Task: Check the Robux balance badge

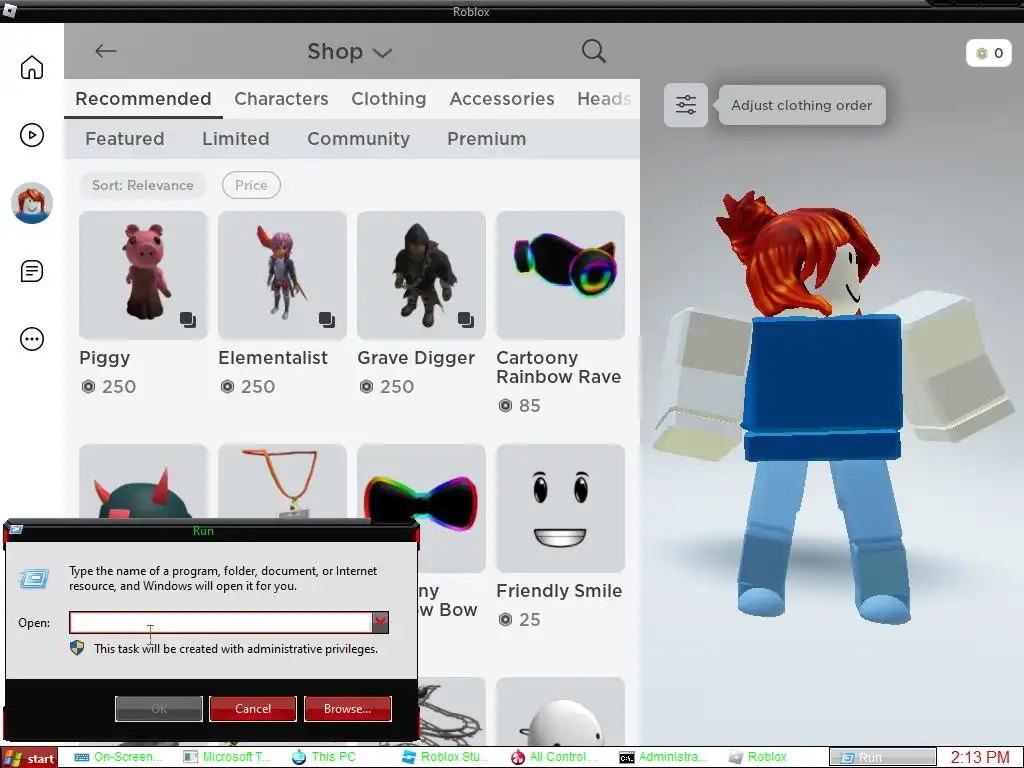Action: pos(989,54)
